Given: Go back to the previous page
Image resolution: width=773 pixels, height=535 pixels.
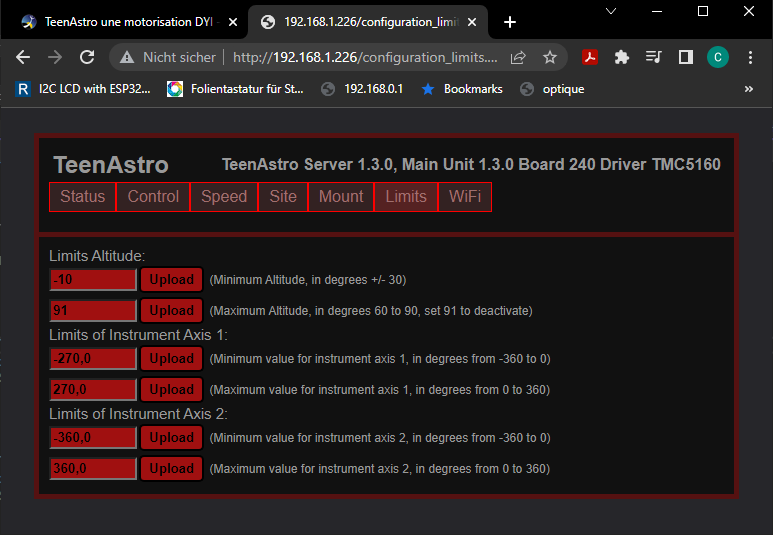Looking at the screenshot, I should pos(23,57).
